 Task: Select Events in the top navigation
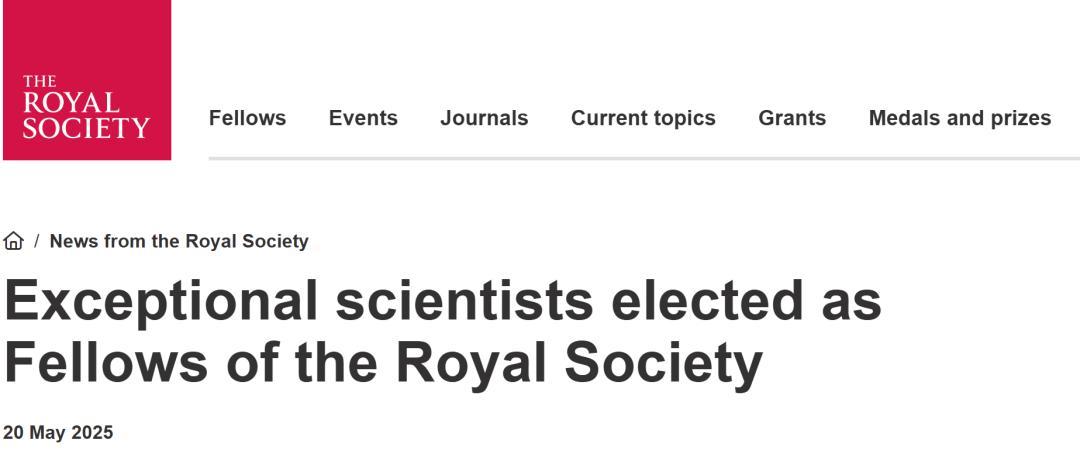click(x=363, y=118)
